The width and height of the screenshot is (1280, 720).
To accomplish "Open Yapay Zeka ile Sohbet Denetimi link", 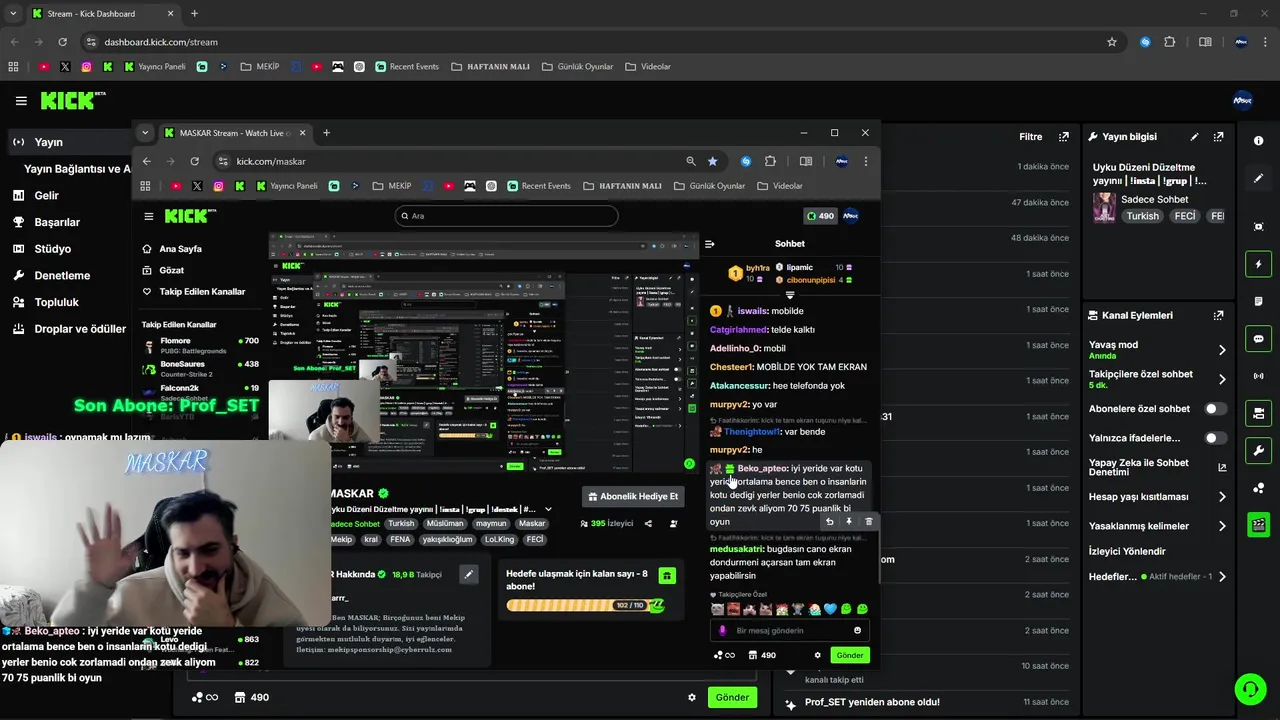I will (x=1157, y=467).
